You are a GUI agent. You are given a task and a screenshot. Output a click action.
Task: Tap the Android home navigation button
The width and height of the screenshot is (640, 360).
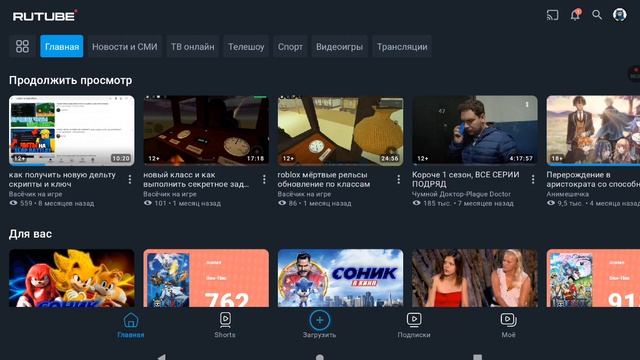pos(320,358)
